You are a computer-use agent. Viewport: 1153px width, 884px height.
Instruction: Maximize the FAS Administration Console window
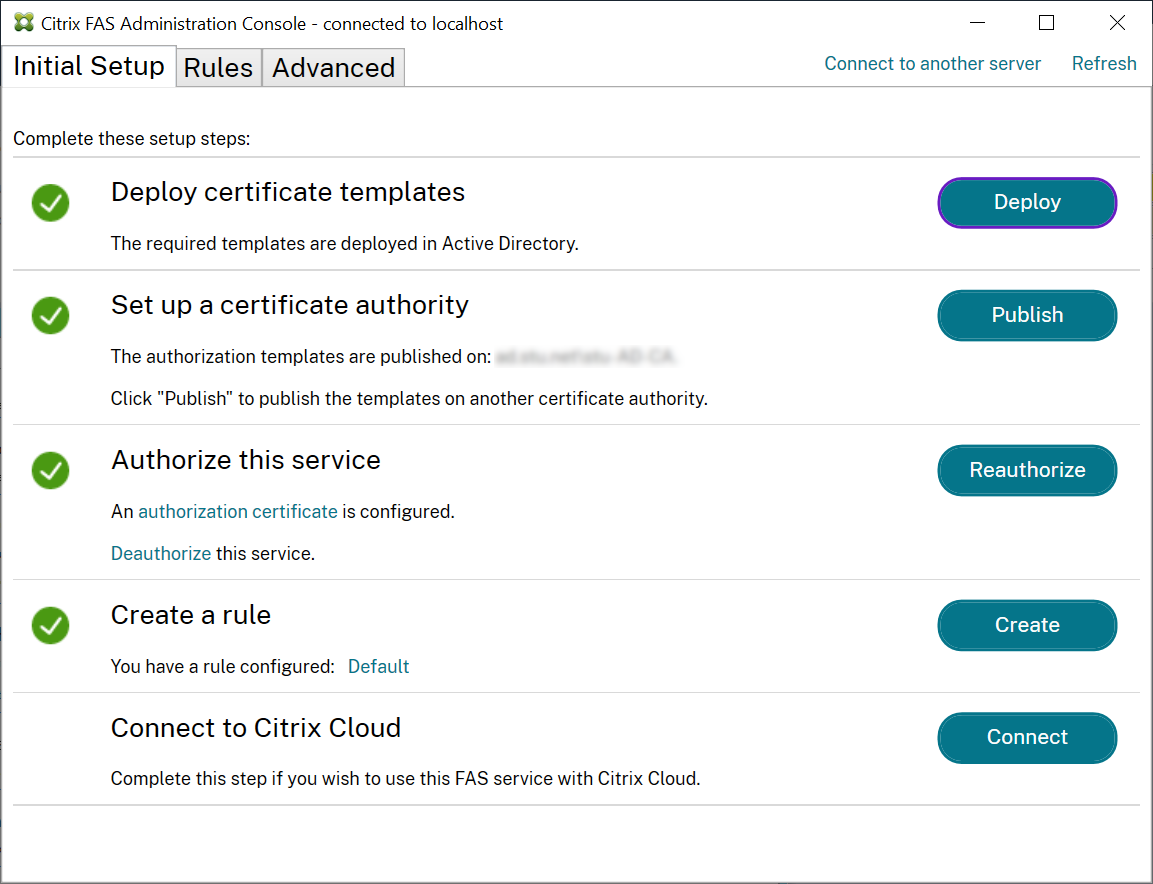pos(1046,23)
